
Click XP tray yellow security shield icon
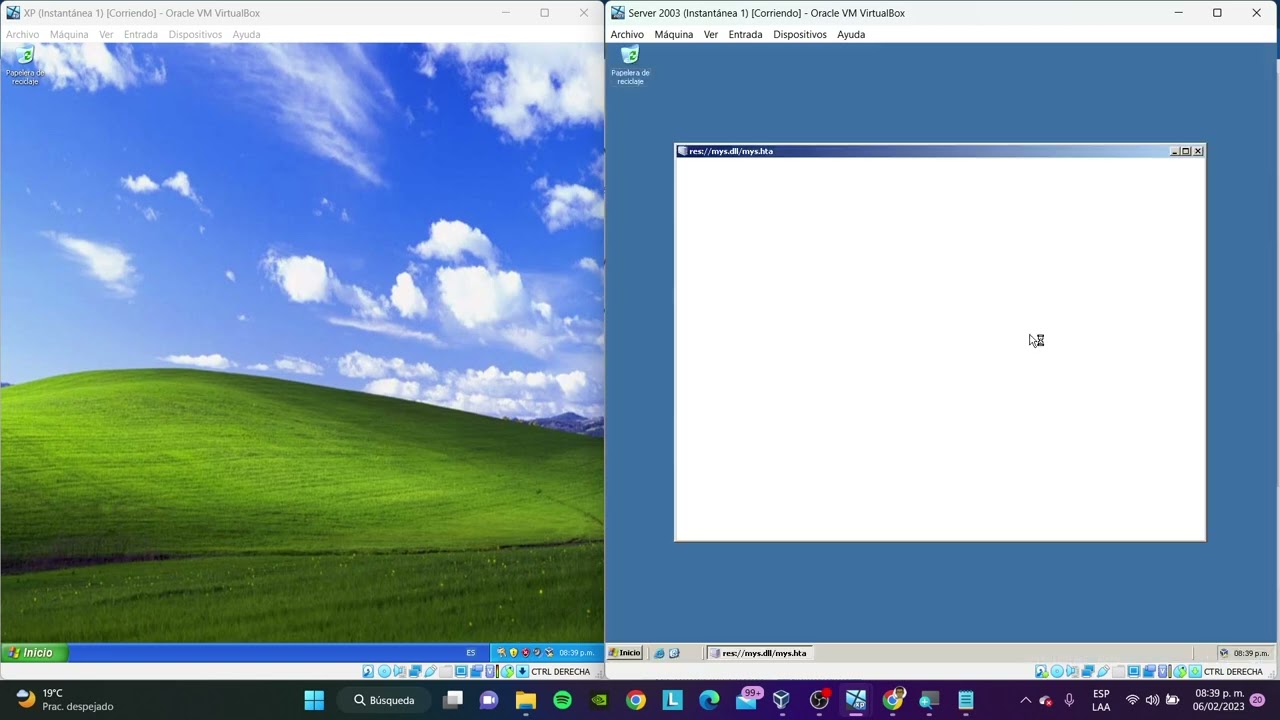coord(514,653)
